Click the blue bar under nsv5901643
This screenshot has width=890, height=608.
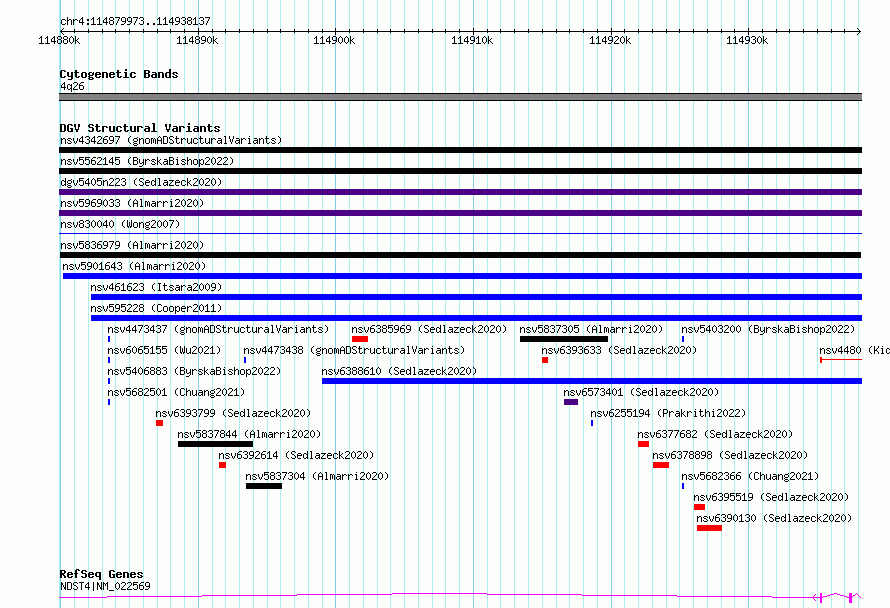[462, 276]
